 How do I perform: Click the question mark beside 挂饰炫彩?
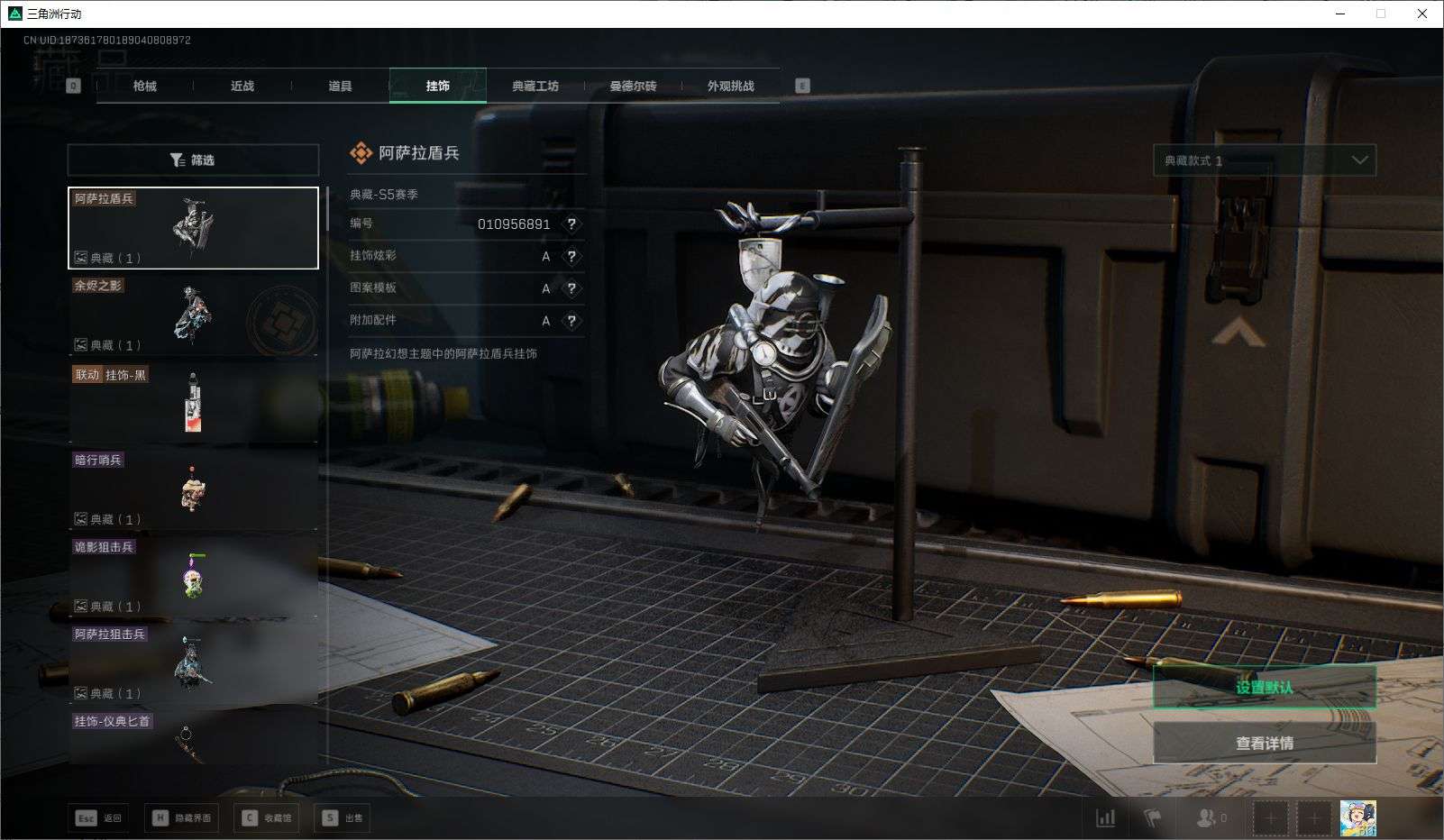tap(571, 257)
